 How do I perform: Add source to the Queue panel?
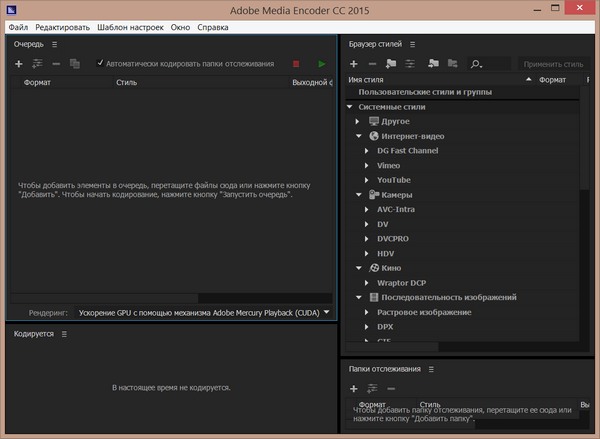pos(18,64)
